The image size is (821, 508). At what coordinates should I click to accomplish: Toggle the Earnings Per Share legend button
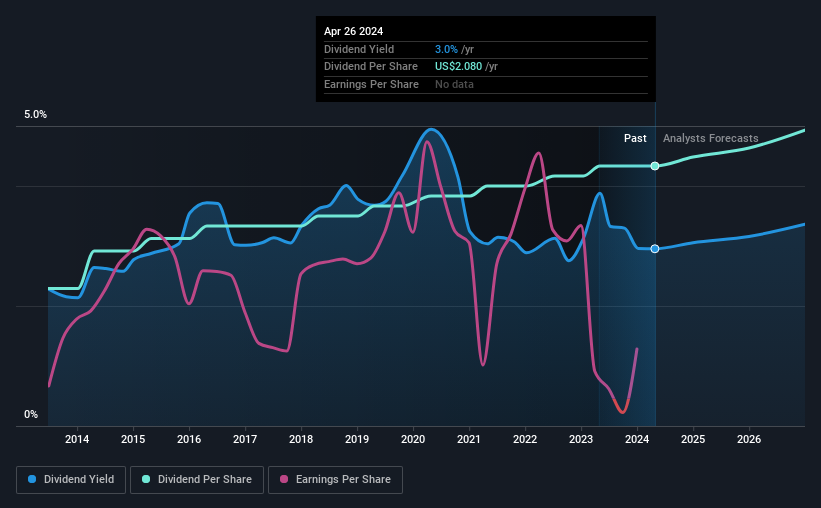(335, 480)
